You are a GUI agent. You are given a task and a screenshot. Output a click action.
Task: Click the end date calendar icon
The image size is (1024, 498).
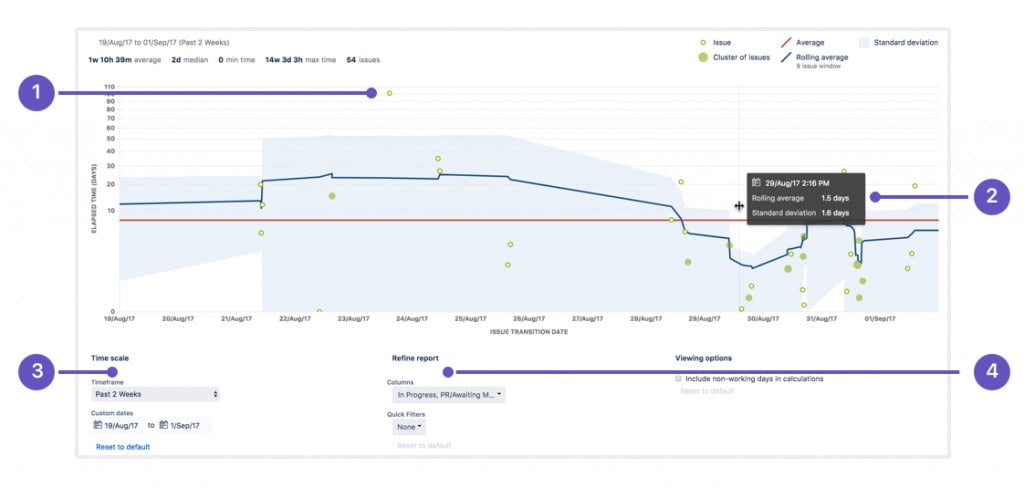(x=163, y=425)
